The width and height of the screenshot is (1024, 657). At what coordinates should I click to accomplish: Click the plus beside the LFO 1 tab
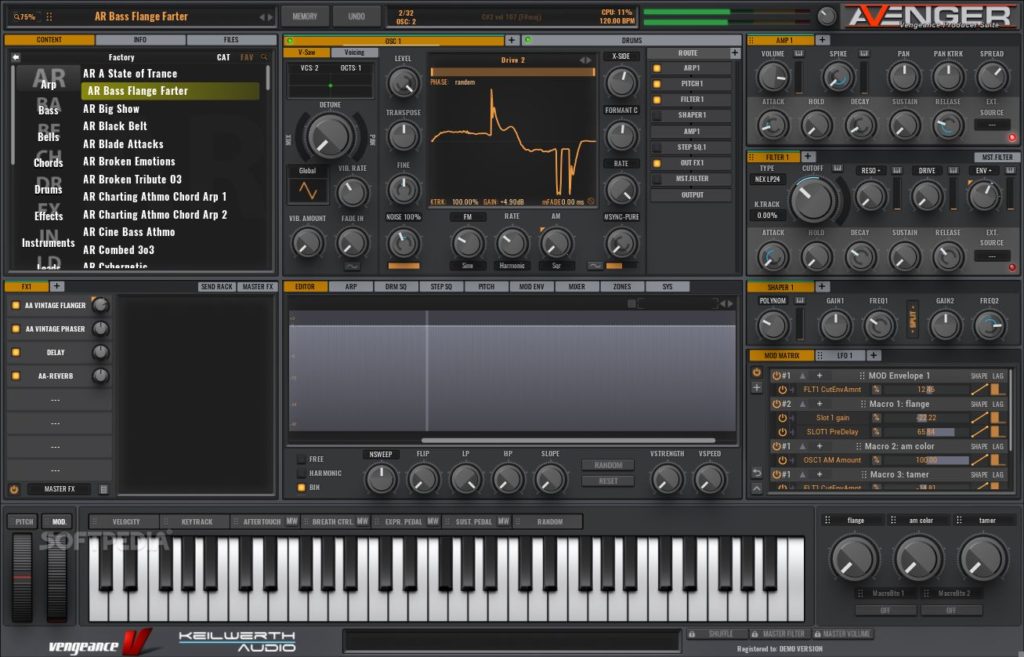(873, 355)
